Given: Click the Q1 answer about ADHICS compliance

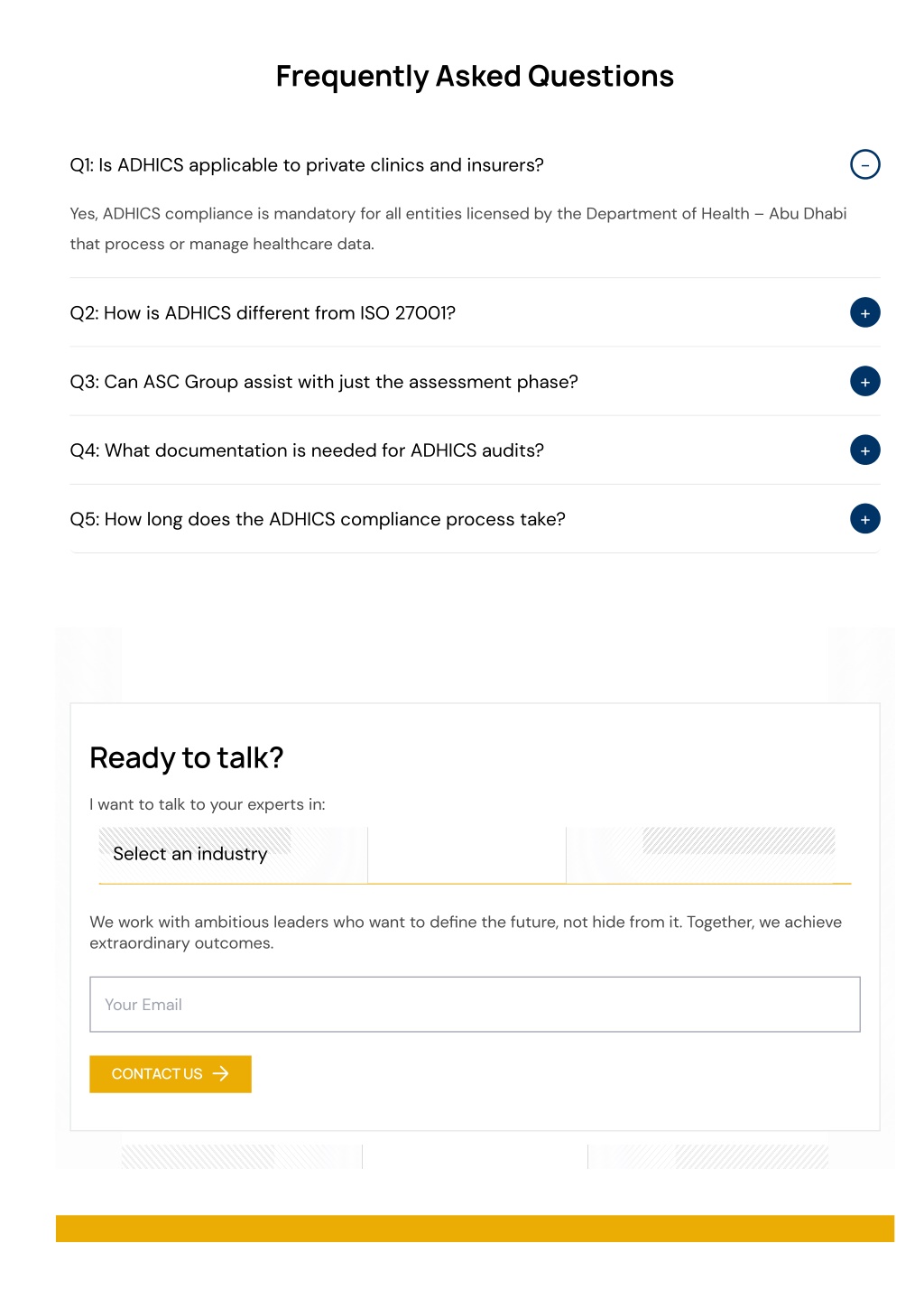Looking at the screenshot, I should pos(458,228).
